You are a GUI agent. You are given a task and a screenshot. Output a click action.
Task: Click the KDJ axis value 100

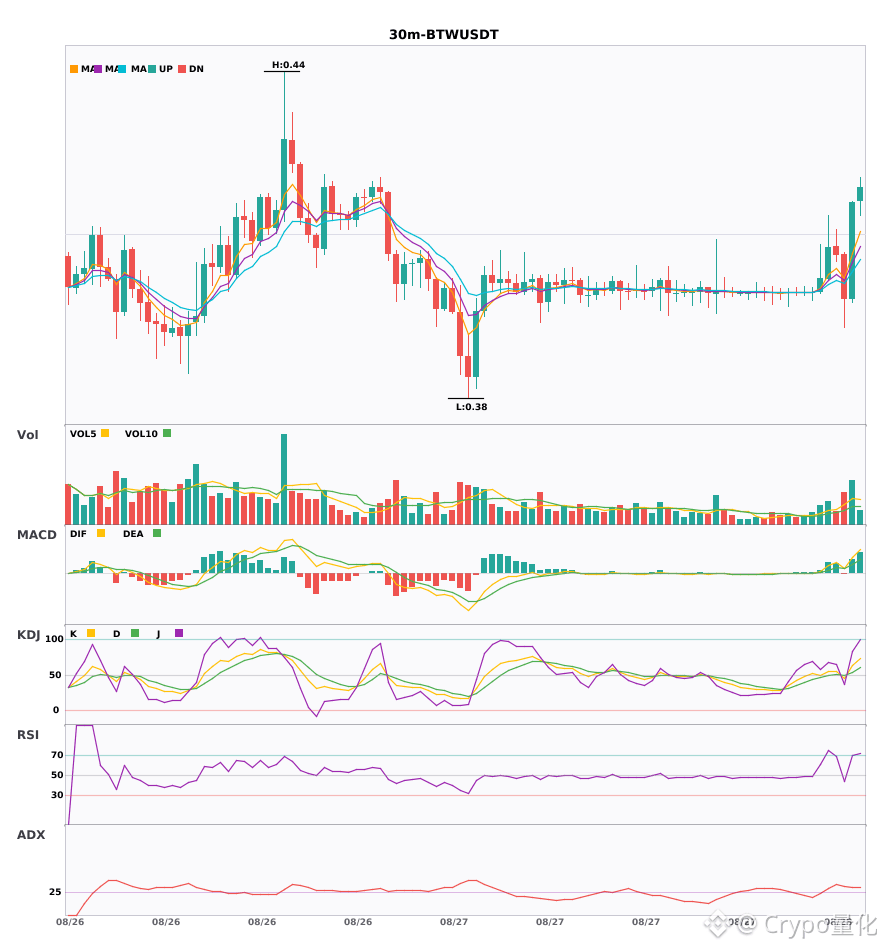click(x=55, y=639)
